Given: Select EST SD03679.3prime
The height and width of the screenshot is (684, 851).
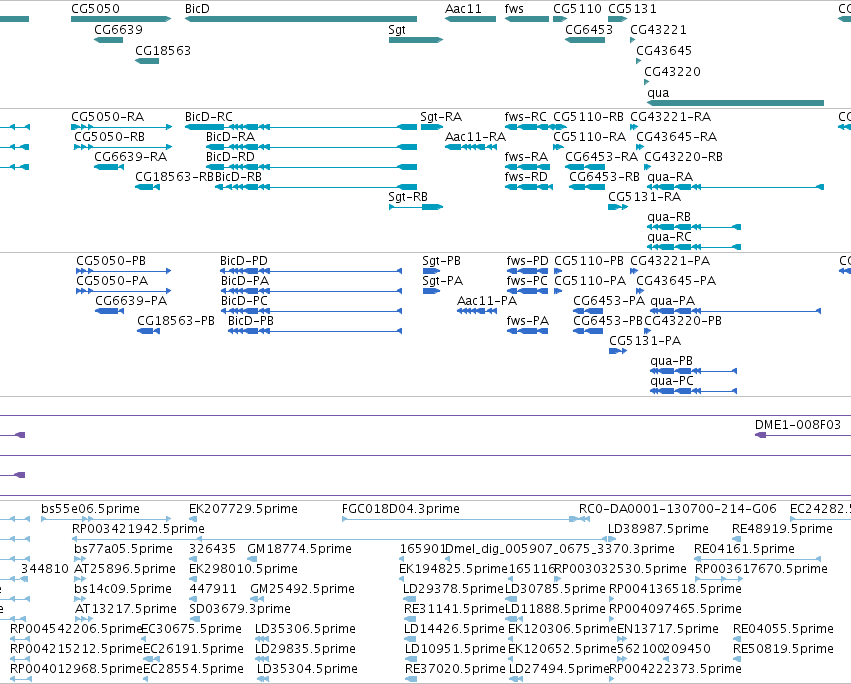Looking at the screenshot, I should point(194,619).
